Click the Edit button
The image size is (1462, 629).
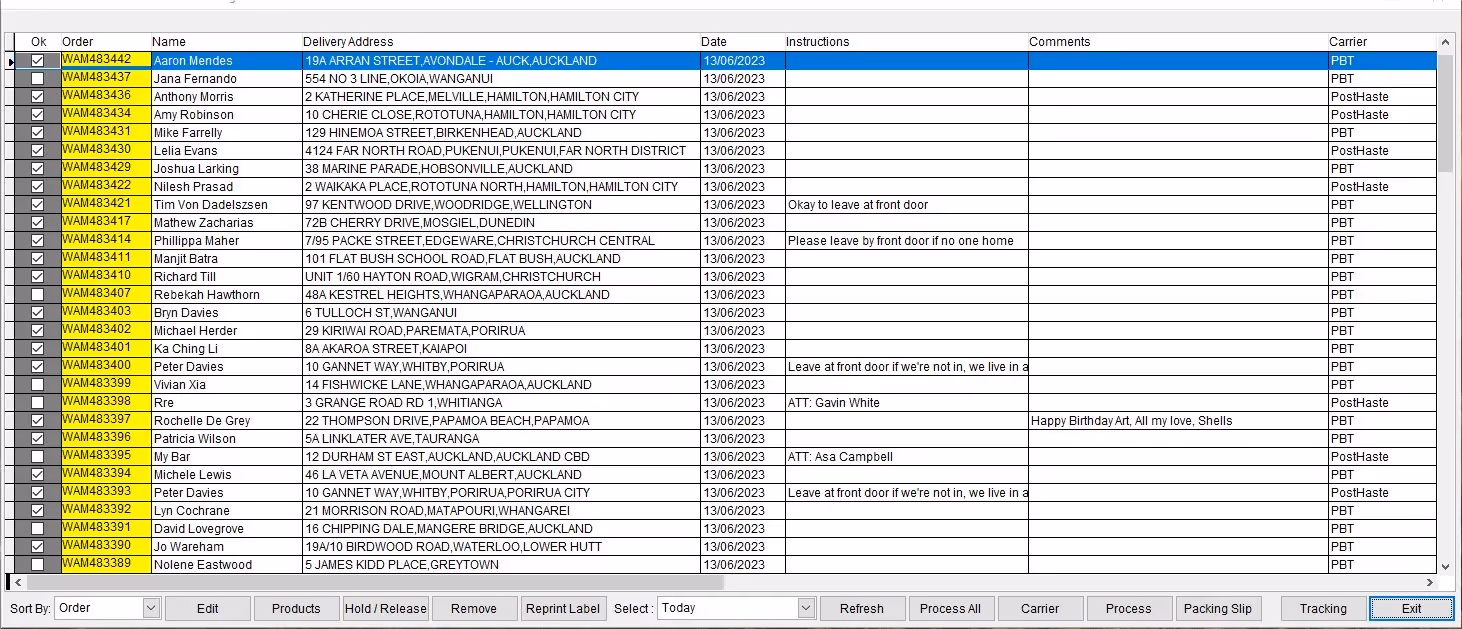point(207,608)
